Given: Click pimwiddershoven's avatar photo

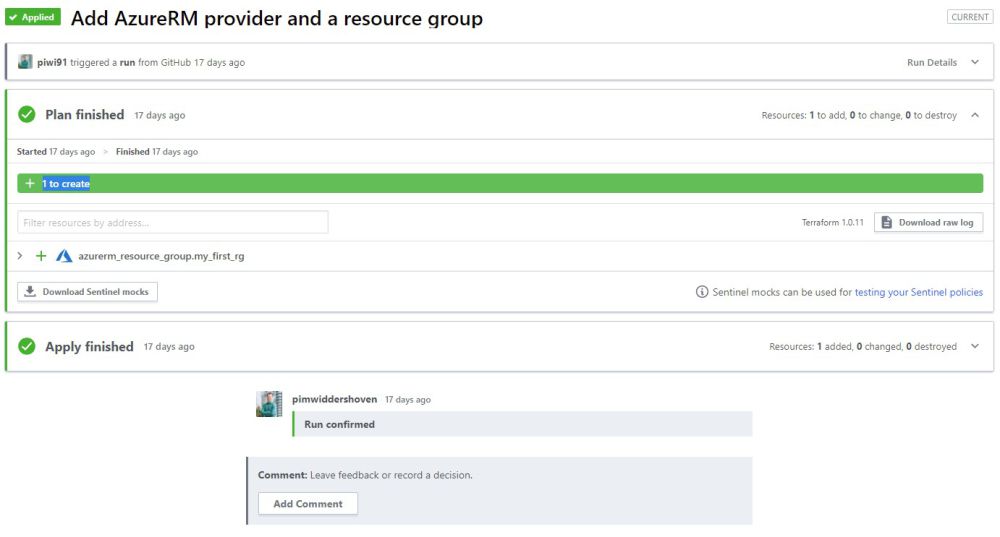Looking at the screenshot, I should point(269,404).
